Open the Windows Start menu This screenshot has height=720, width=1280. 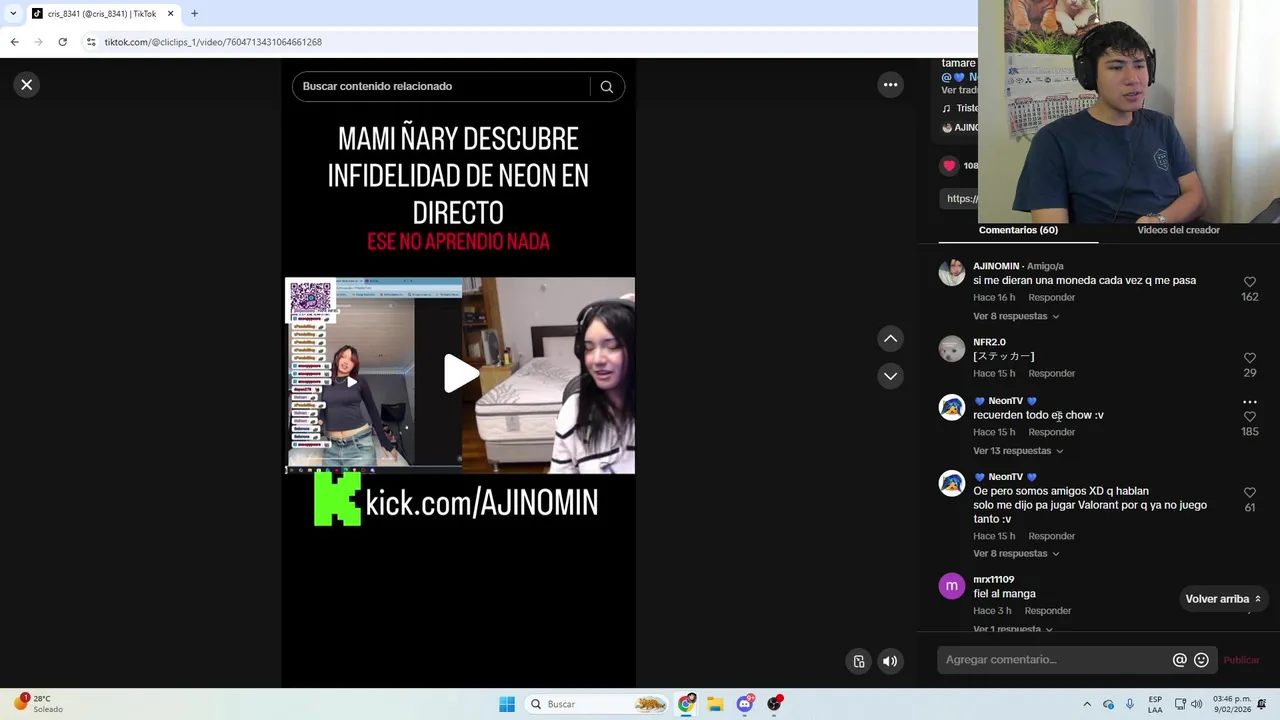pos(507,704)
